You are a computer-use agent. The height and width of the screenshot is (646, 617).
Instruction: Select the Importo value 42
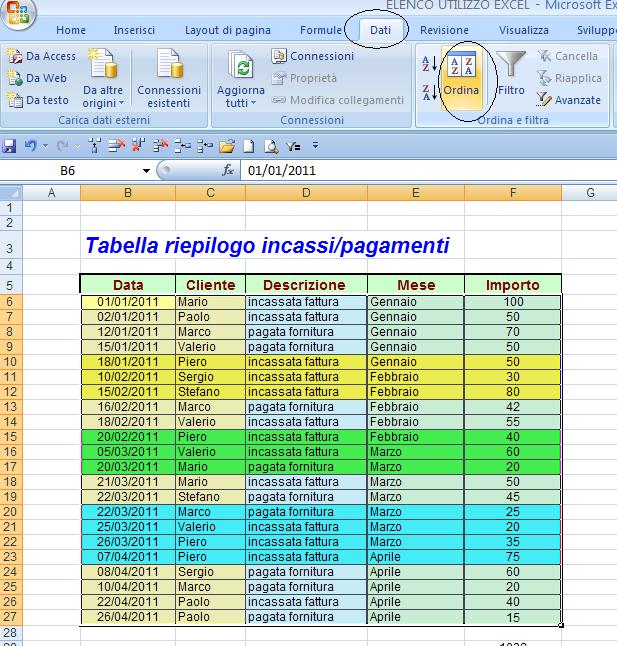pyautogui.click(x=513, y=407)
